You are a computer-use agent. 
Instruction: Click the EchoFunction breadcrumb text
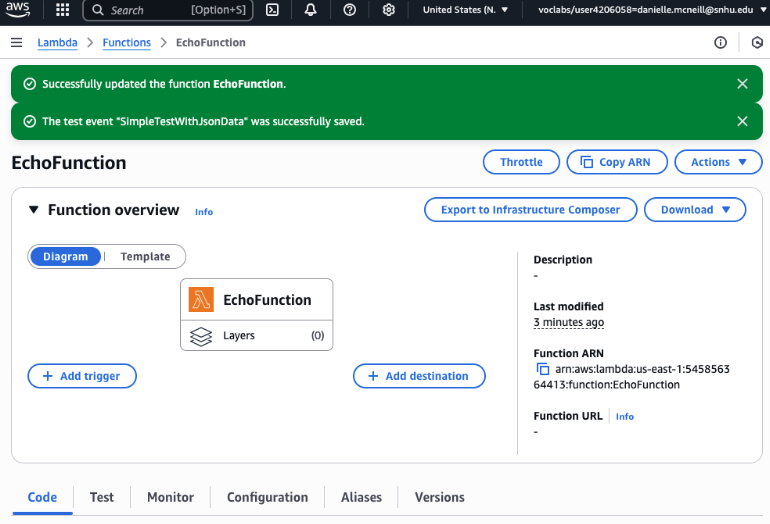(x=211, y=43)
